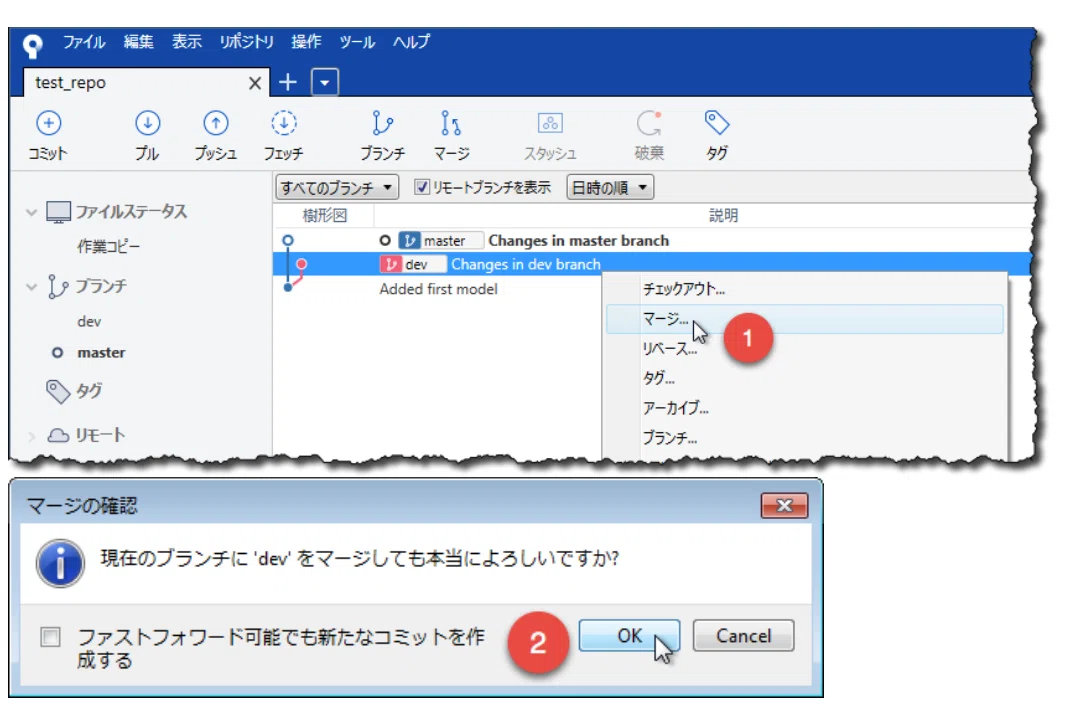This screenshot has height=714, width=1068.
Task: Open the tab list dropdown arrow
Action: click(325, 82)
